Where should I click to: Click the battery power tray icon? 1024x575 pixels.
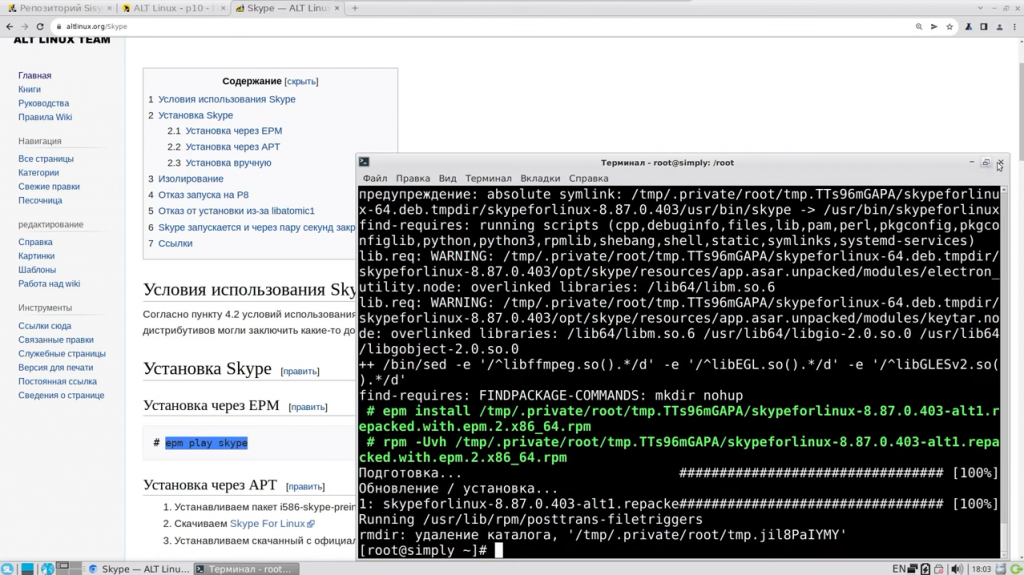click(x=925, y=569)
